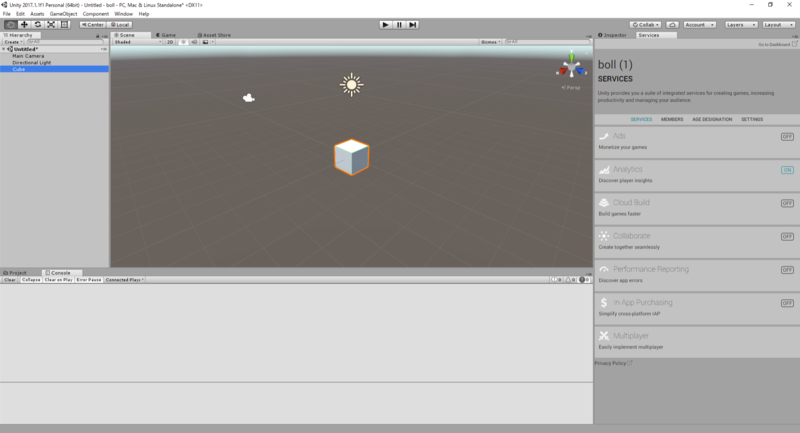Image resolution: width=800 pixels, height=433 pixels.
Task: Select the Rect Transform tool
Action: pos(64,24)
